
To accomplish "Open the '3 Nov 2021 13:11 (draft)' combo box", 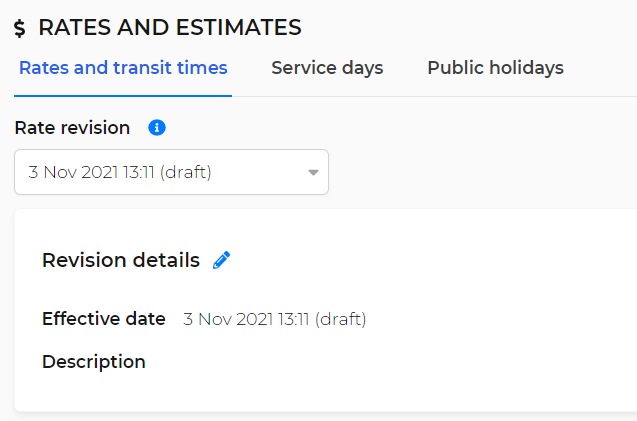I will coord(171,172).
